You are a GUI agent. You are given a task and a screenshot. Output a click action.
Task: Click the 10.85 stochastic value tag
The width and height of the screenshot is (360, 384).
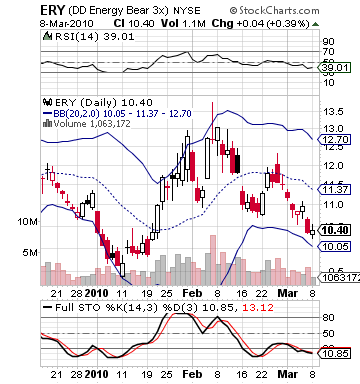334,354
